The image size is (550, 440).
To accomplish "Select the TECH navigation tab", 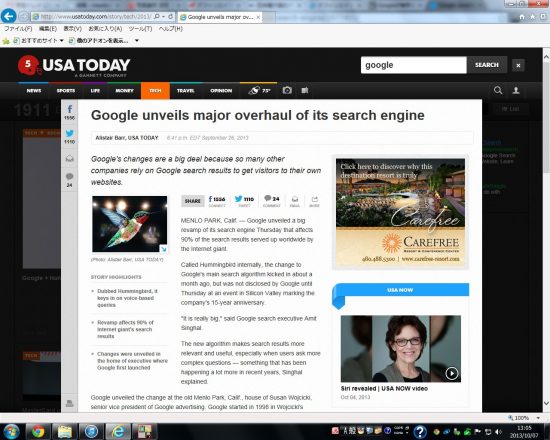I will coord(155,91).
